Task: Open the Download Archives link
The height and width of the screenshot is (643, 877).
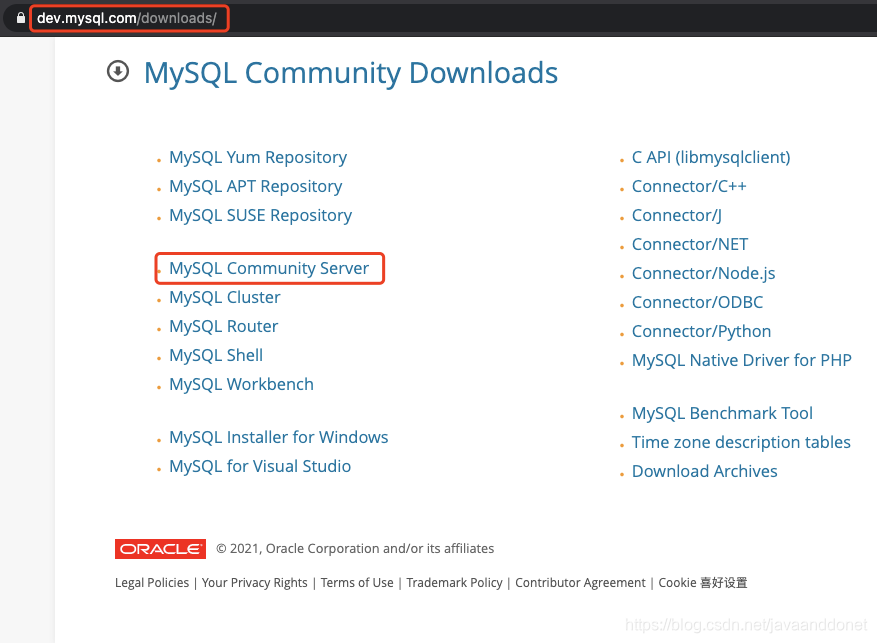Action: (x=705, y=471)
